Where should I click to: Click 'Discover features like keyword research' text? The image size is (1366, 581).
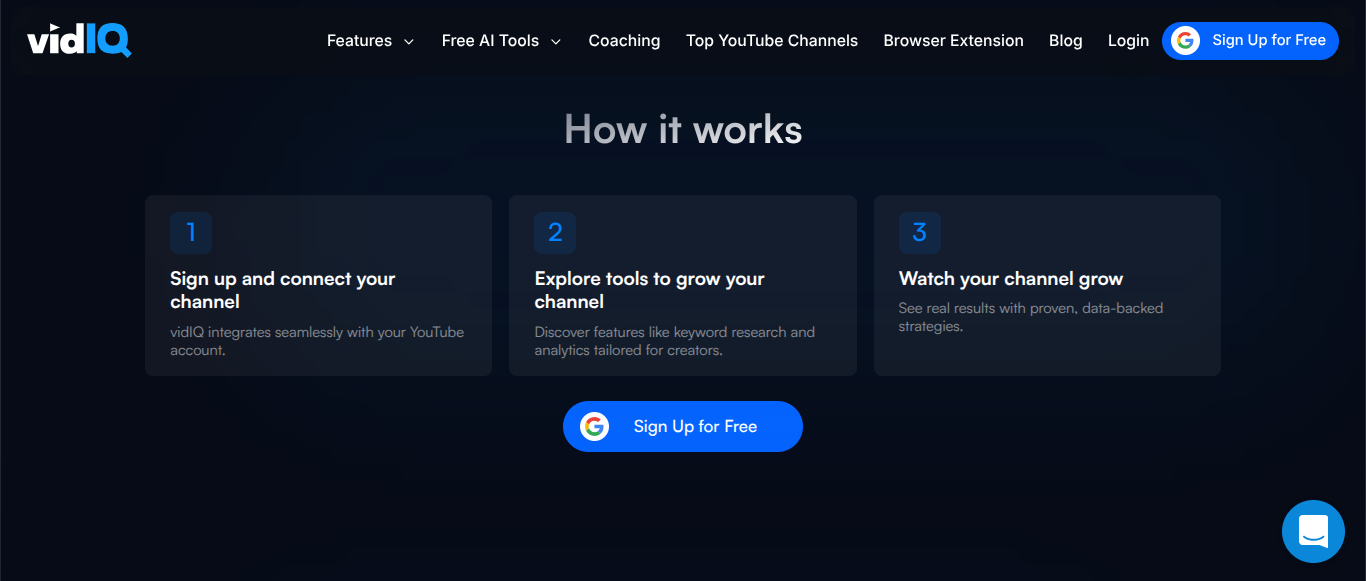click(675, 341)
